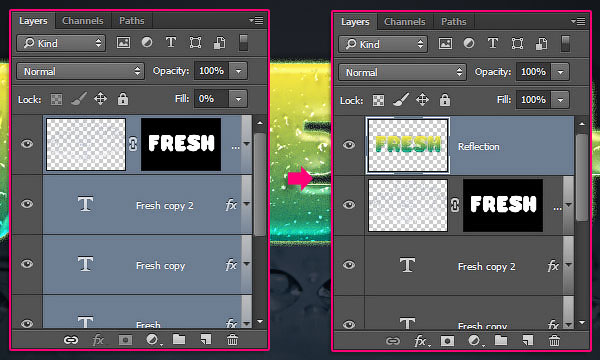This screenshot has width=600, height=360.
Task: Switch to Paths tab in left panel
Action: point(132,21)
